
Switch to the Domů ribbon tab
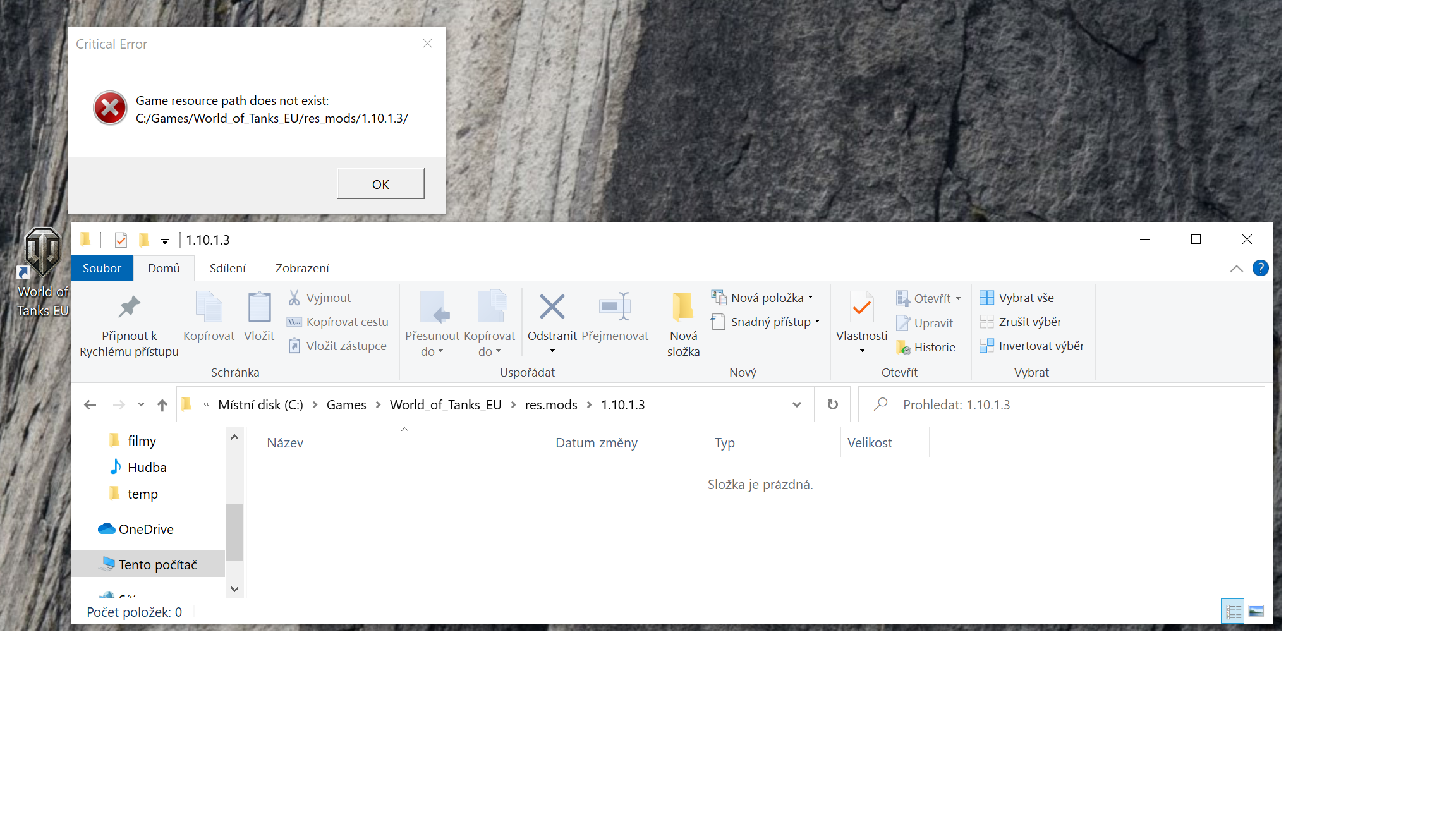click(x=164, y=268)
